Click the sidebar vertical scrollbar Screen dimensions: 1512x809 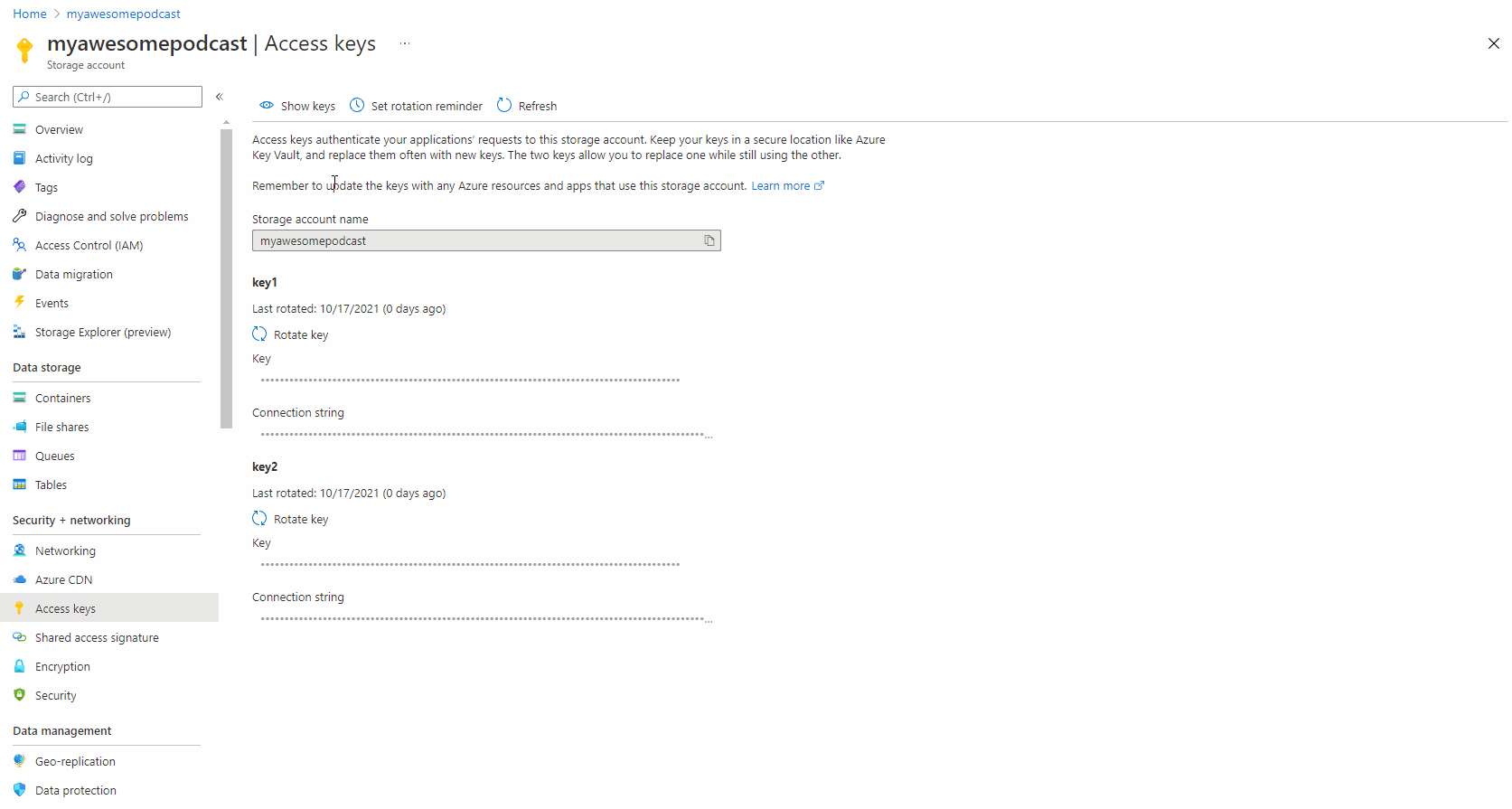click(226, 278)
